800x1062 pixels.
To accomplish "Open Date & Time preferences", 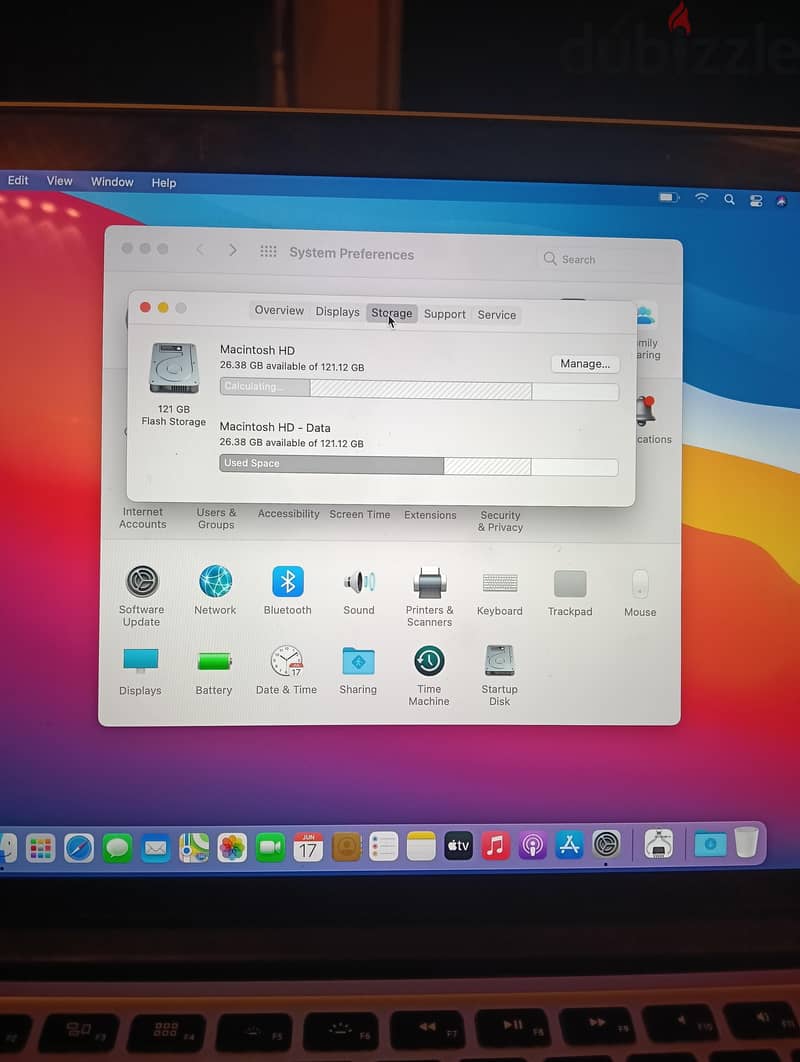I will pyautogui.click(x=287, y=661).
